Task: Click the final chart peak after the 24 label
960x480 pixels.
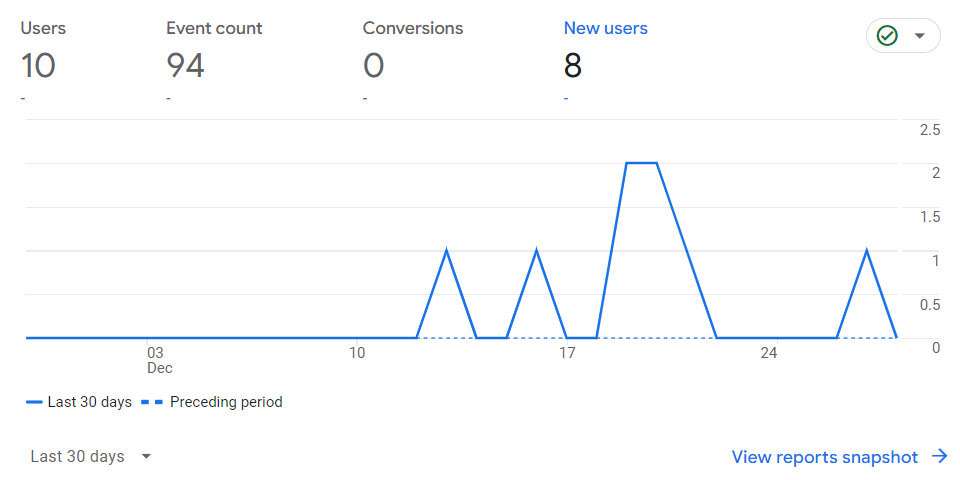Action: 866,250
